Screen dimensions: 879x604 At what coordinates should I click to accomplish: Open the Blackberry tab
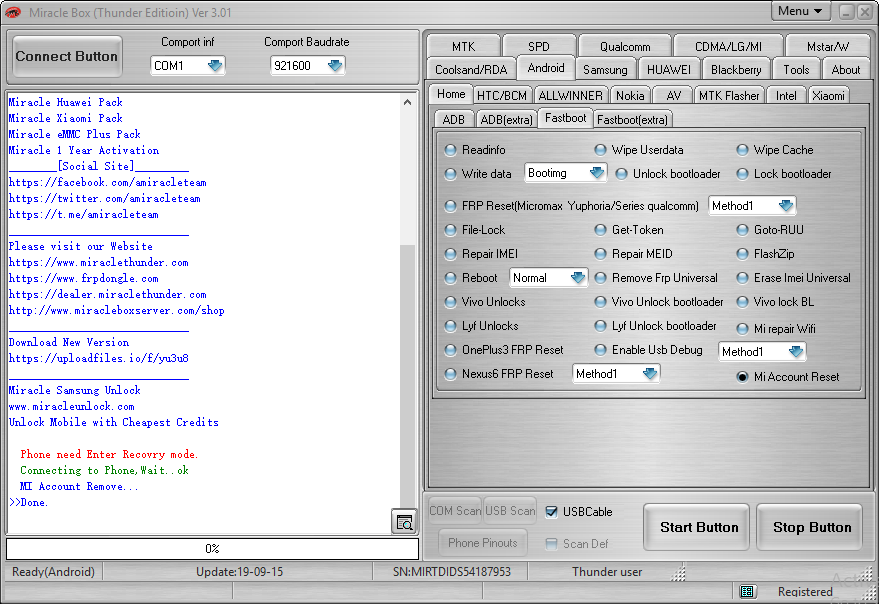pos(736,70)
